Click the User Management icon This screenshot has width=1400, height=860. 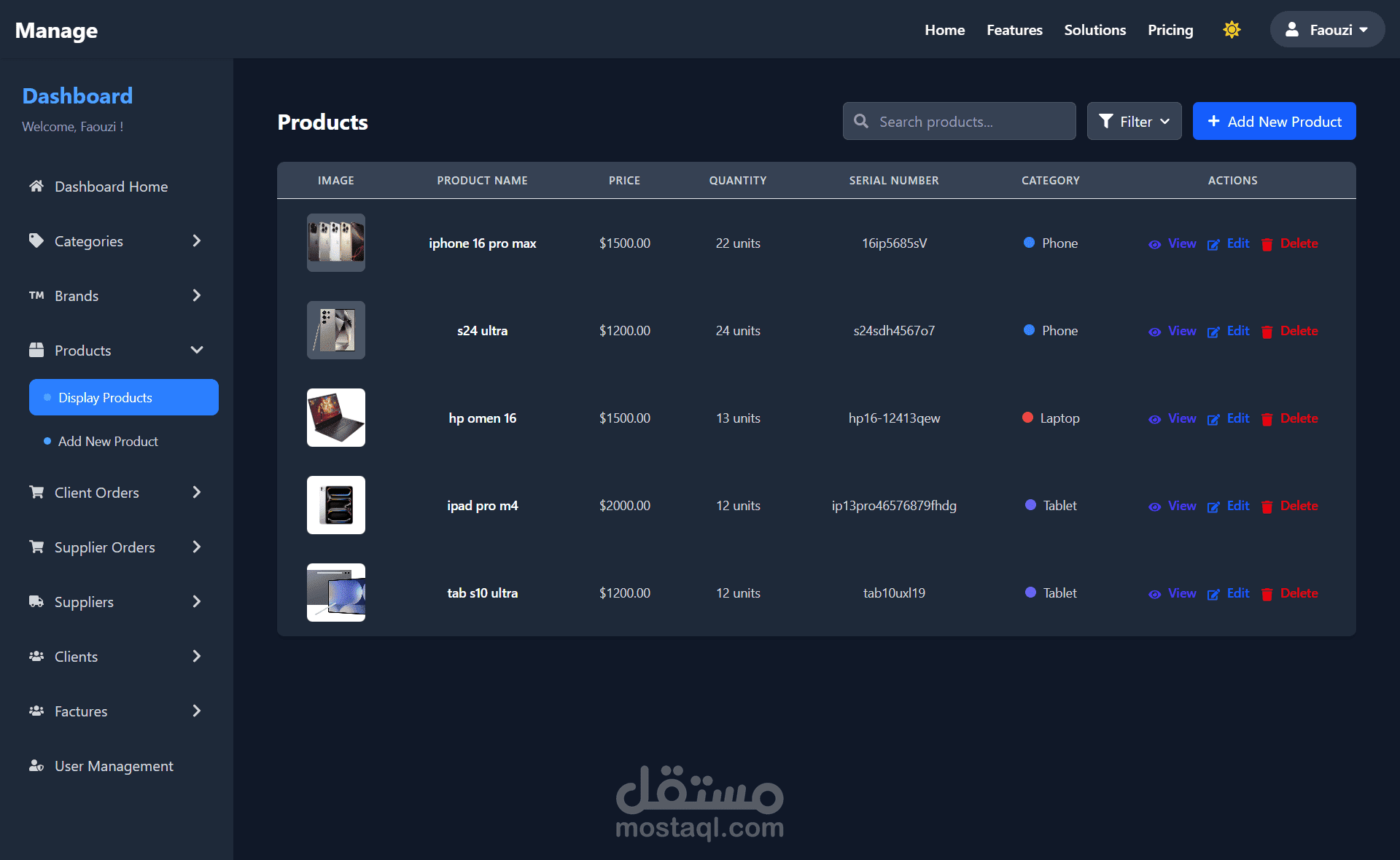click(36, 765)
